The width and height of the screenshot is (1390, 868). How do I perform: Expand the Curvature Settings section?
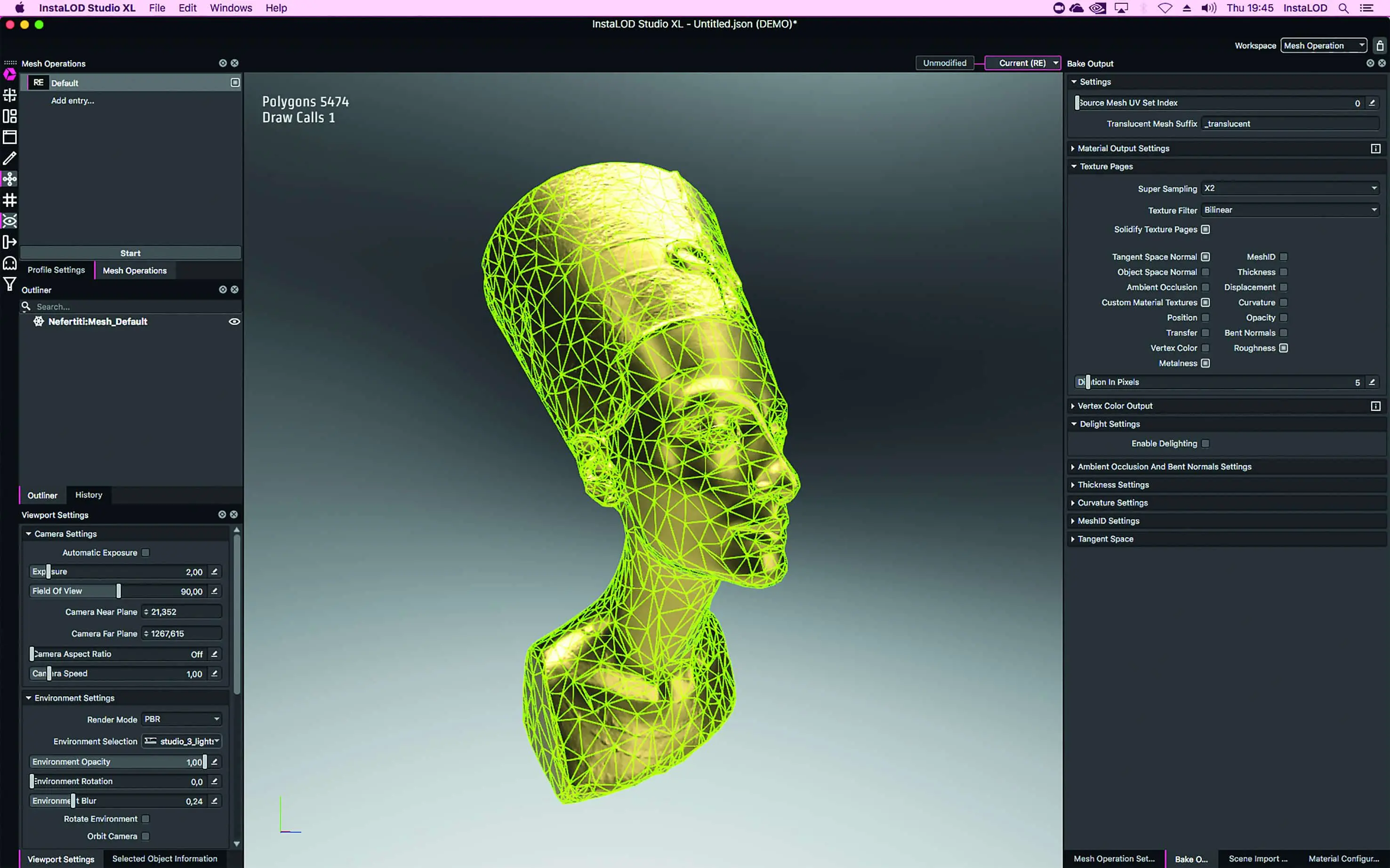click(x=1112, y=503)
